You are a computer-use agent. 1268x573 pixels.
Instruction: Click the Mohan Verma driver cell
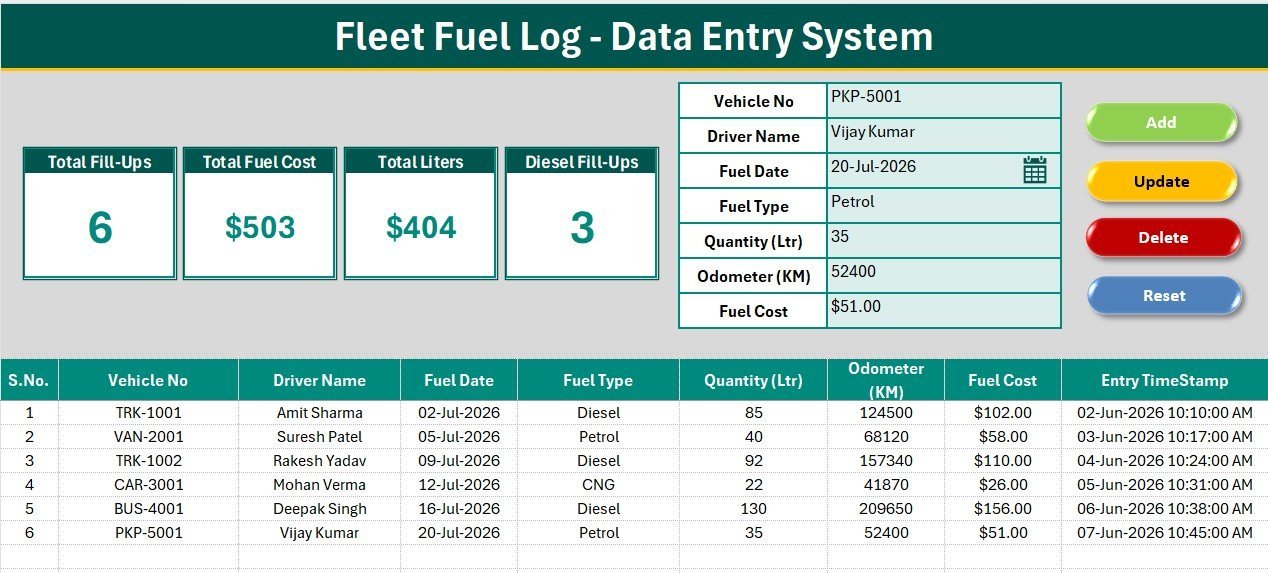point(319,484)
